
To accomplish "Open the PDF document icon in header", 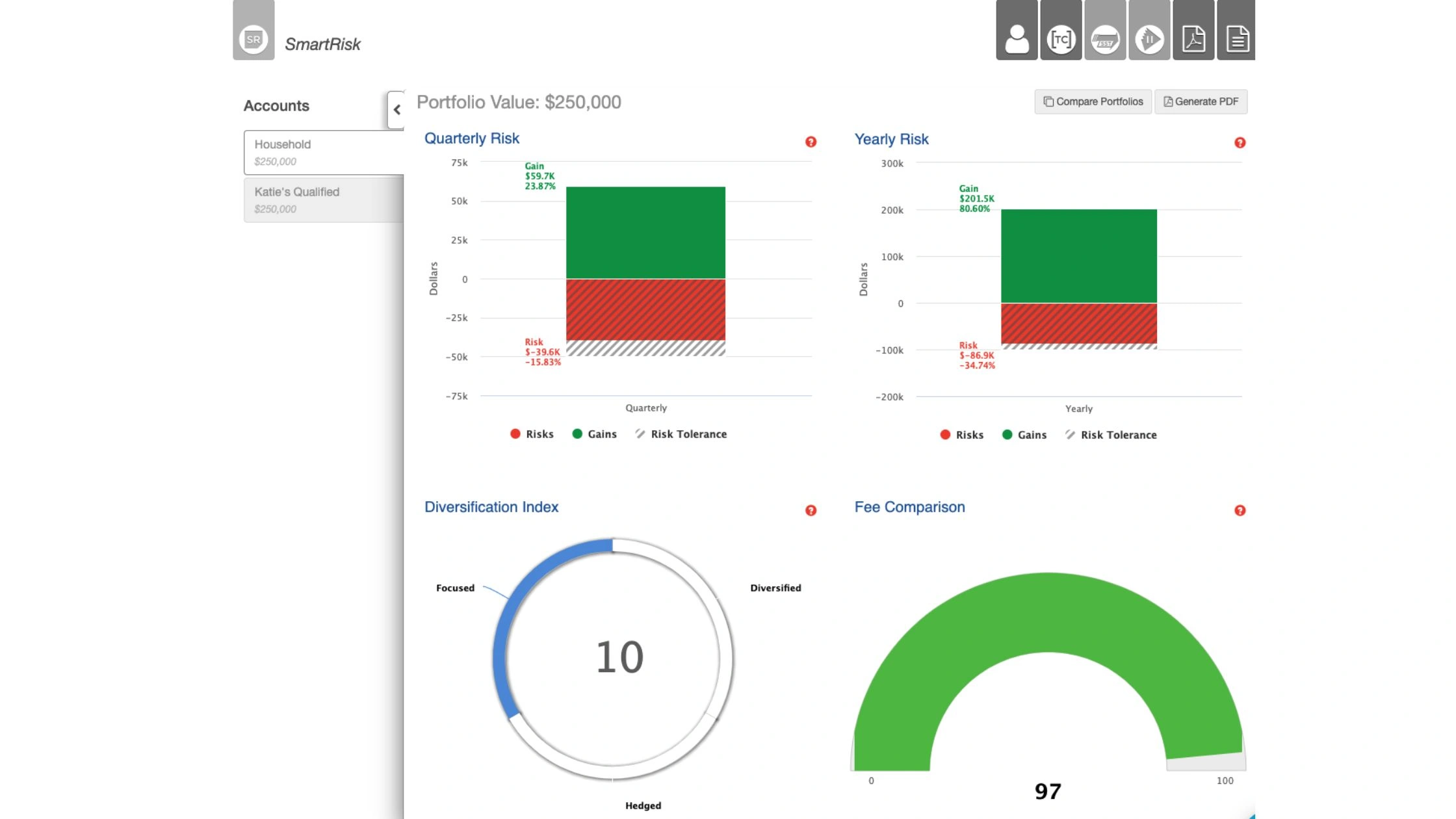I will [x=1193, y=38].
